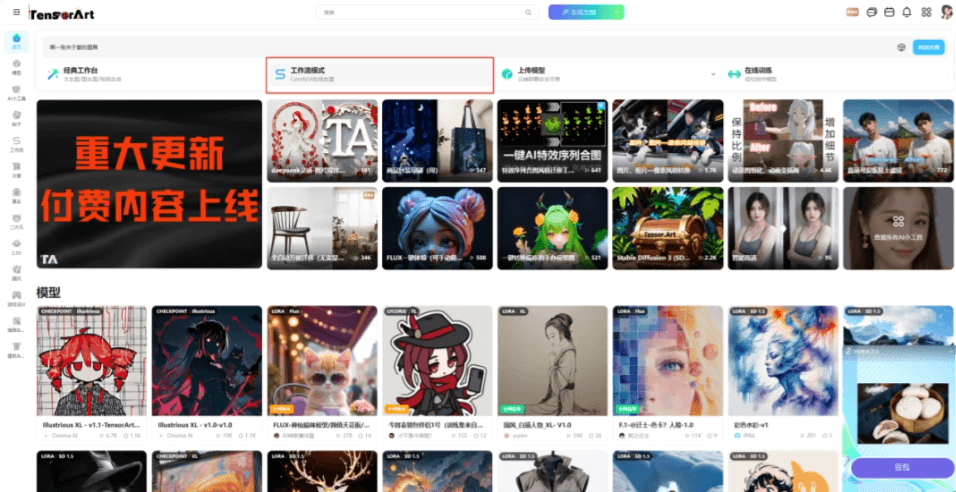Open the user avatar in the top-right

pyautogui.click(x=946, y=12)
